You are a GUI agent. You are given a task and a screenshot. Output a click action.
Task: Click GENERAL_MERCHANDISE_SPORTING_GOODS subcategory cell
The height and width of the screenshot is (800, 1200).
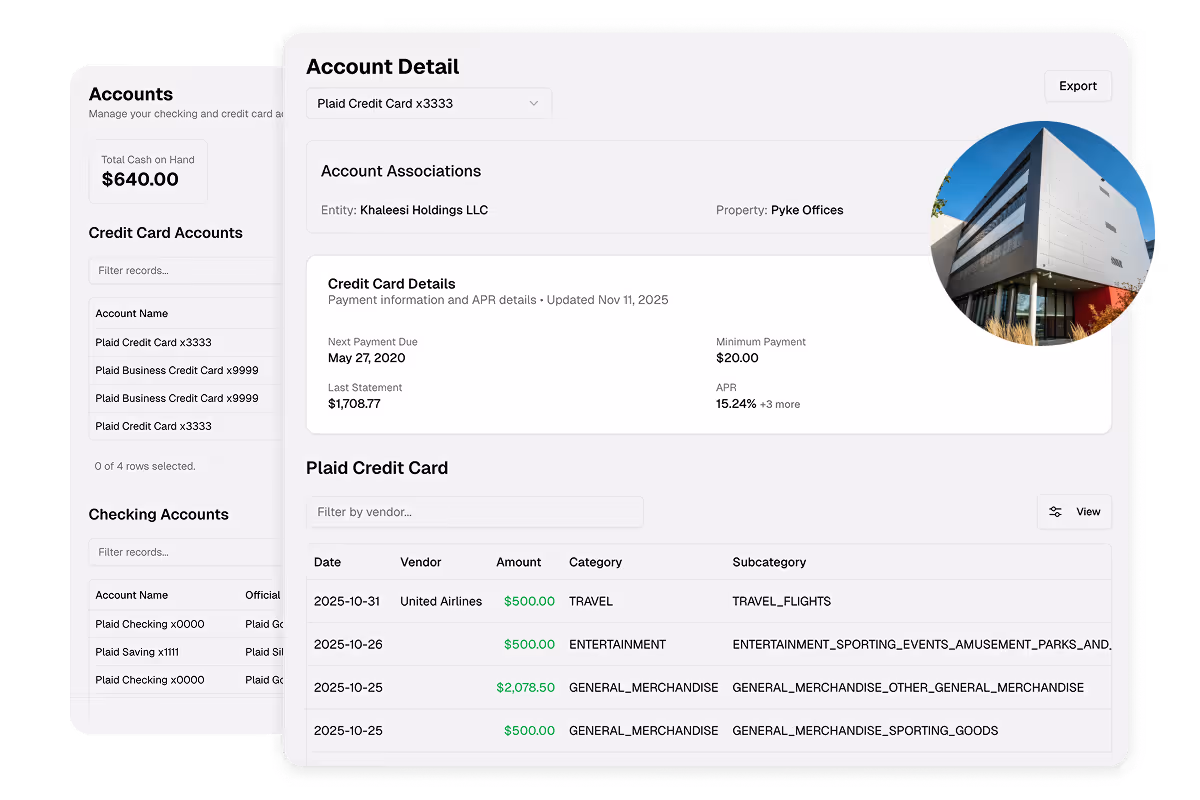click(x=865, y=731)
